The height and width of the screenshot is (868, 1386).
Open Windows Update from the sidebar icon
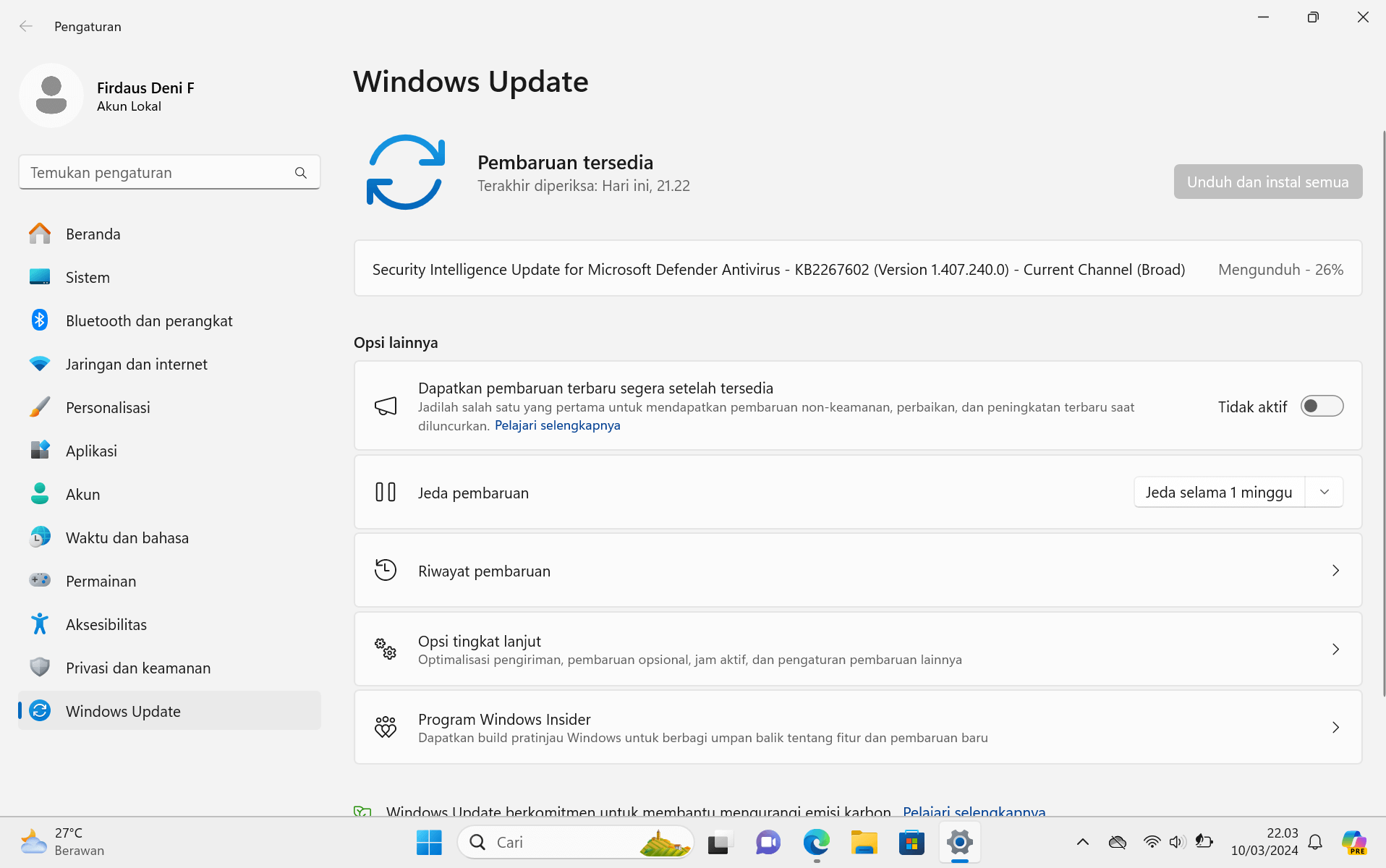(x=39, y=711)
